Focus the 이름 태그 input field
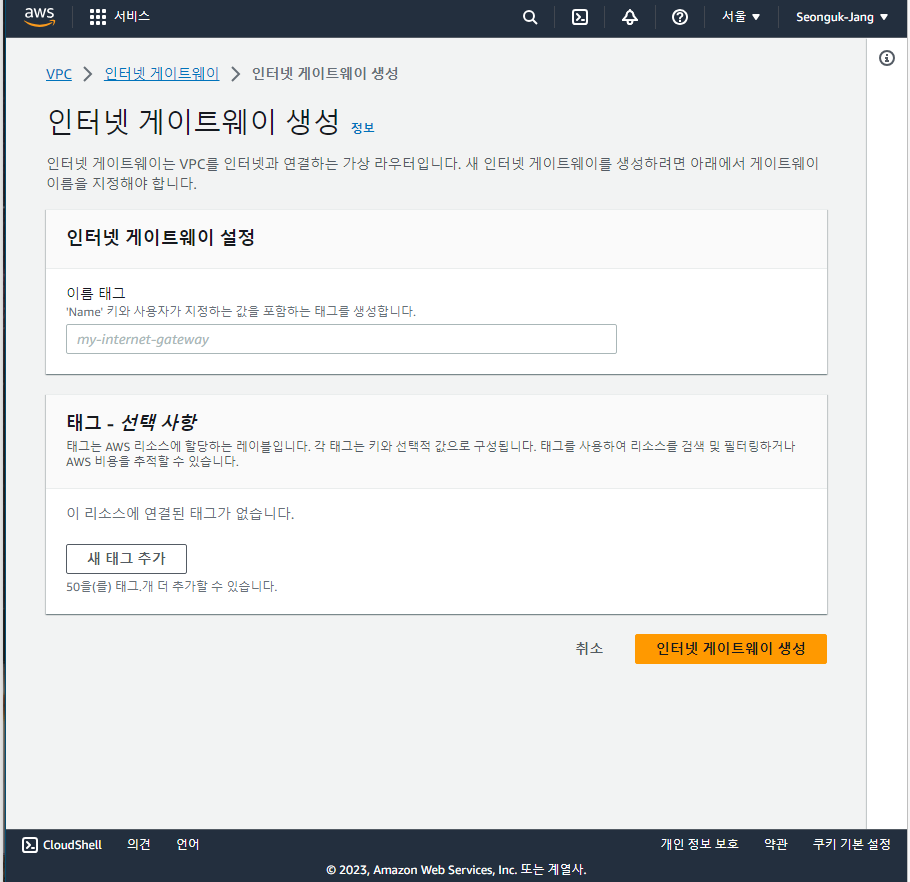910x882 pixels. click(x=341, y=339)
